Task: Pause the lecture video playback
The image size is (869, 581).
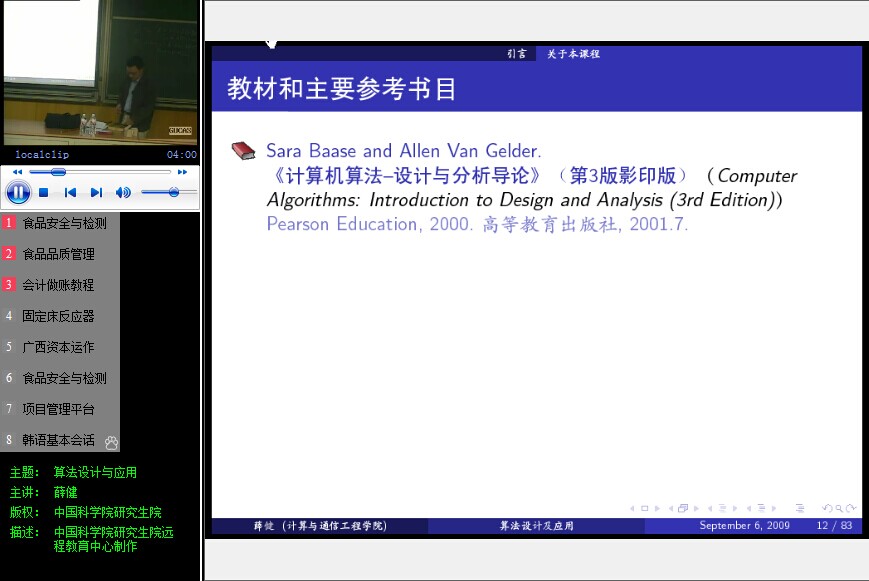Action: [18, 192]
